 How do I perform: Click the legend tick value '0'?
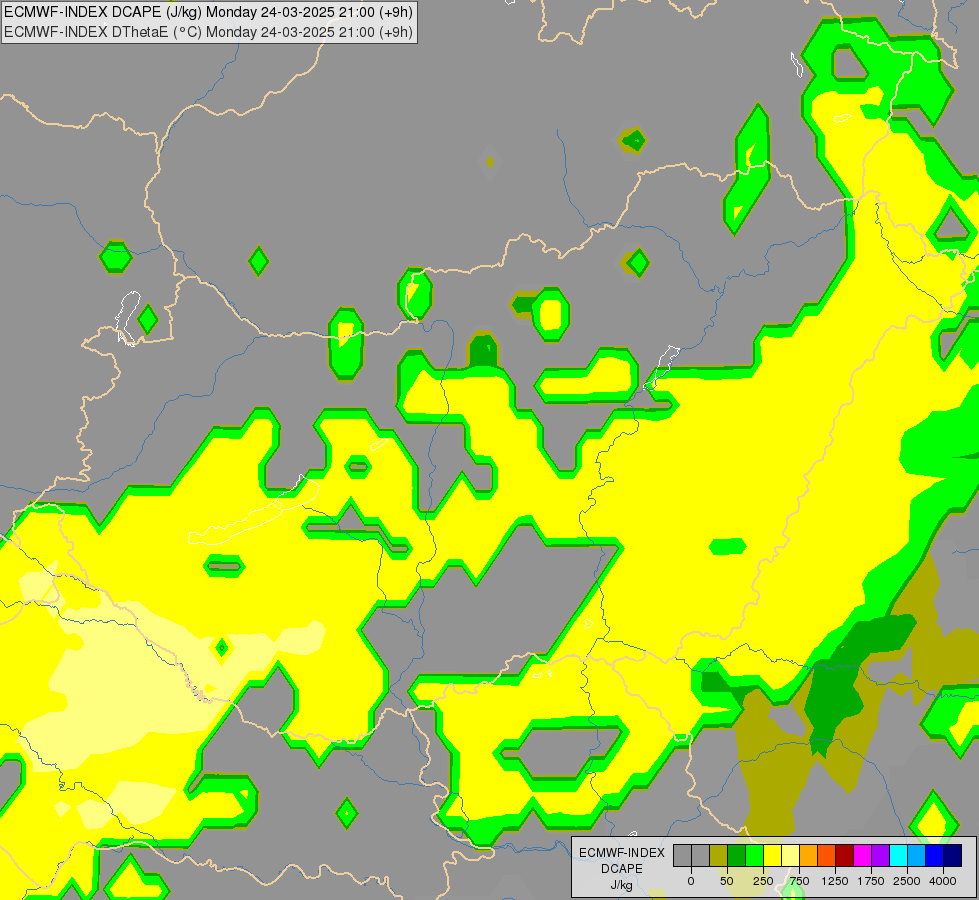pyautogui.click(x=691, y=881)
